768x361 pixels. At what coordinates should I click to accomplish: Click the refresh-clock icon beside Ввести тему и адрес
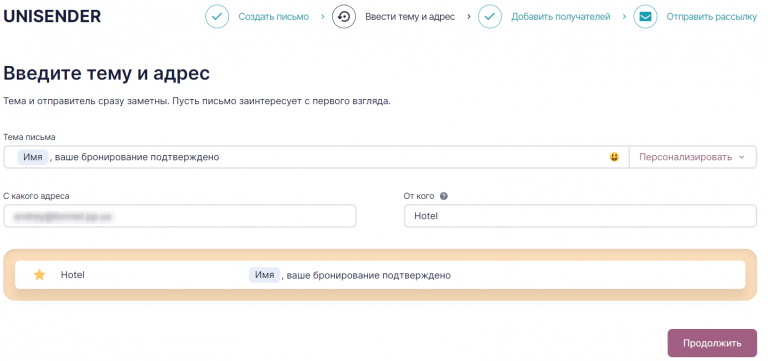[344, 17]
